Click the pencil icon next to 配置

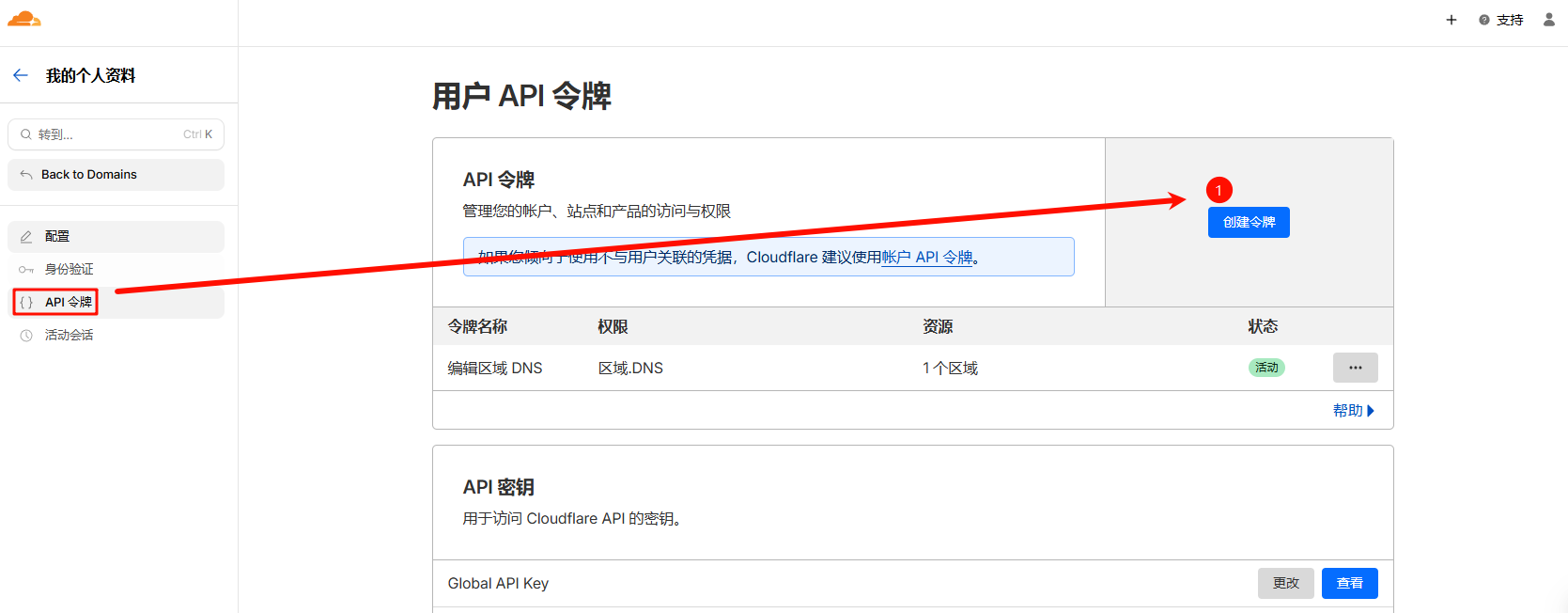click(26, 237)
